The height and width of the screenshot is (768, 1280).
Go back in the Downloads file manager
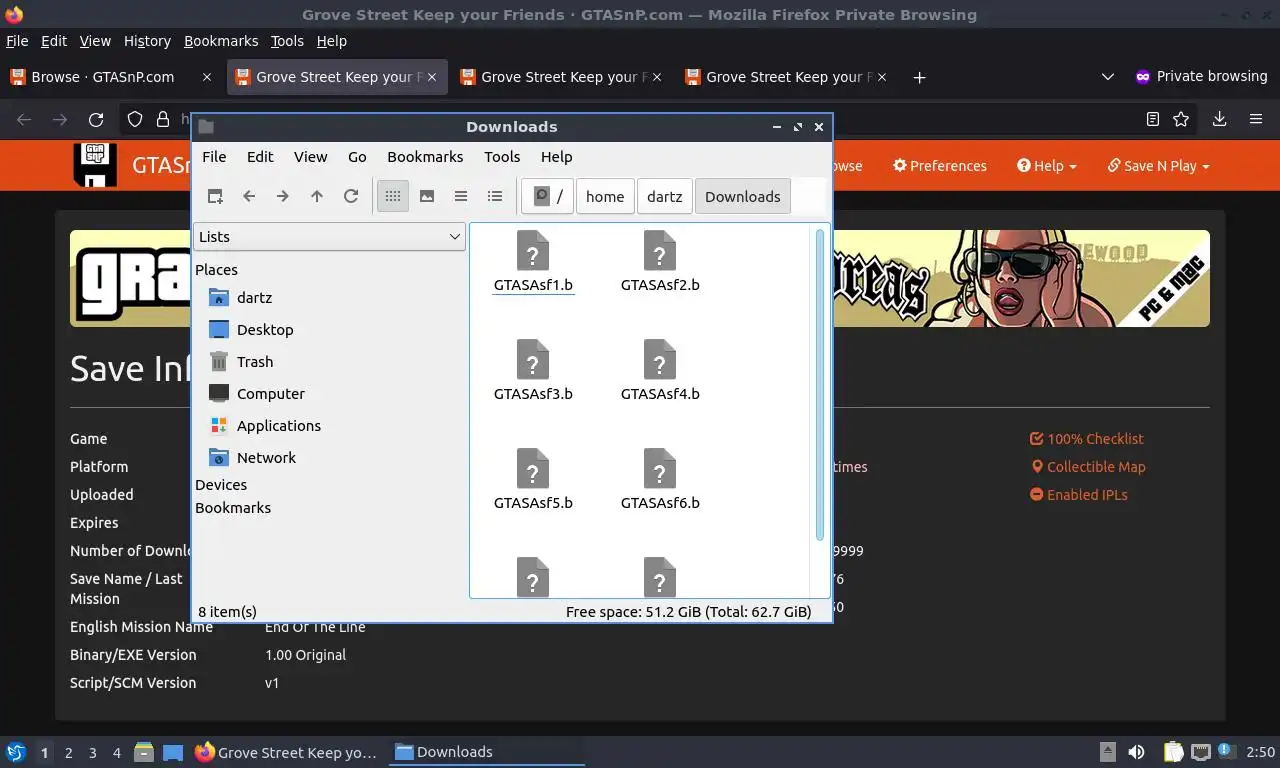point(249,196)
